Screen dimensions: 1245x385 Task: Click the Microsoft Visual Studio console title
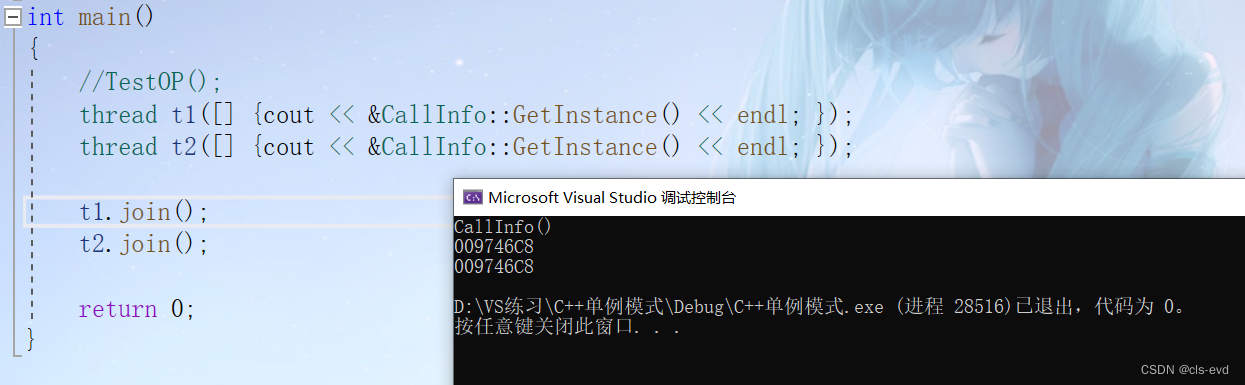(612, 197)
